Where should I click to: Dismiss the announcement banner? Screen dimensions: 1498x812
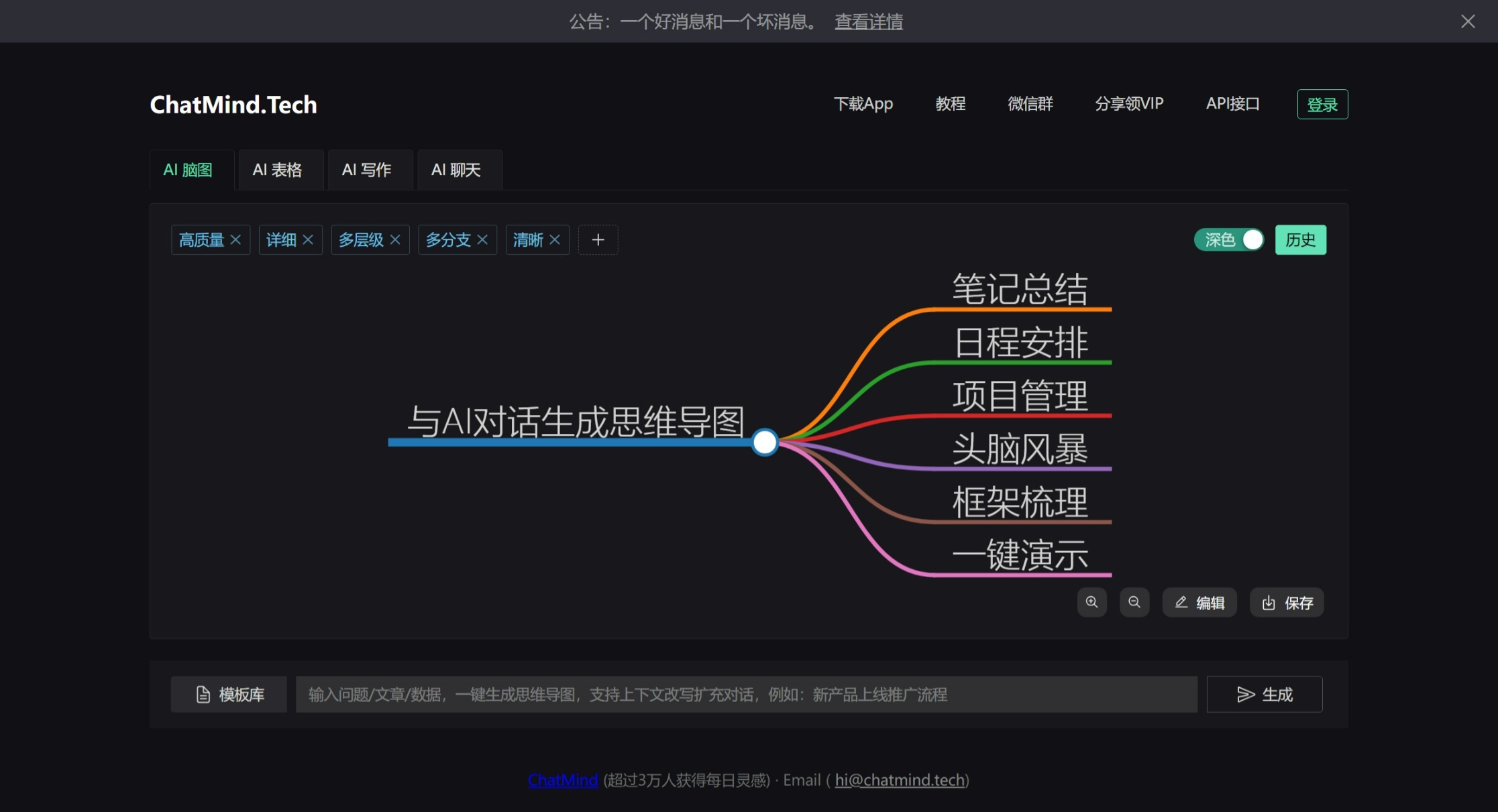pos(1468,21)
